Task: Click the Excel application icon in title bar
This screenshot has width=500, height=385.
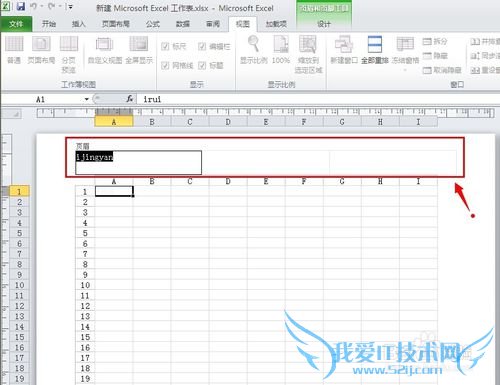Action: tap(6, 6)
